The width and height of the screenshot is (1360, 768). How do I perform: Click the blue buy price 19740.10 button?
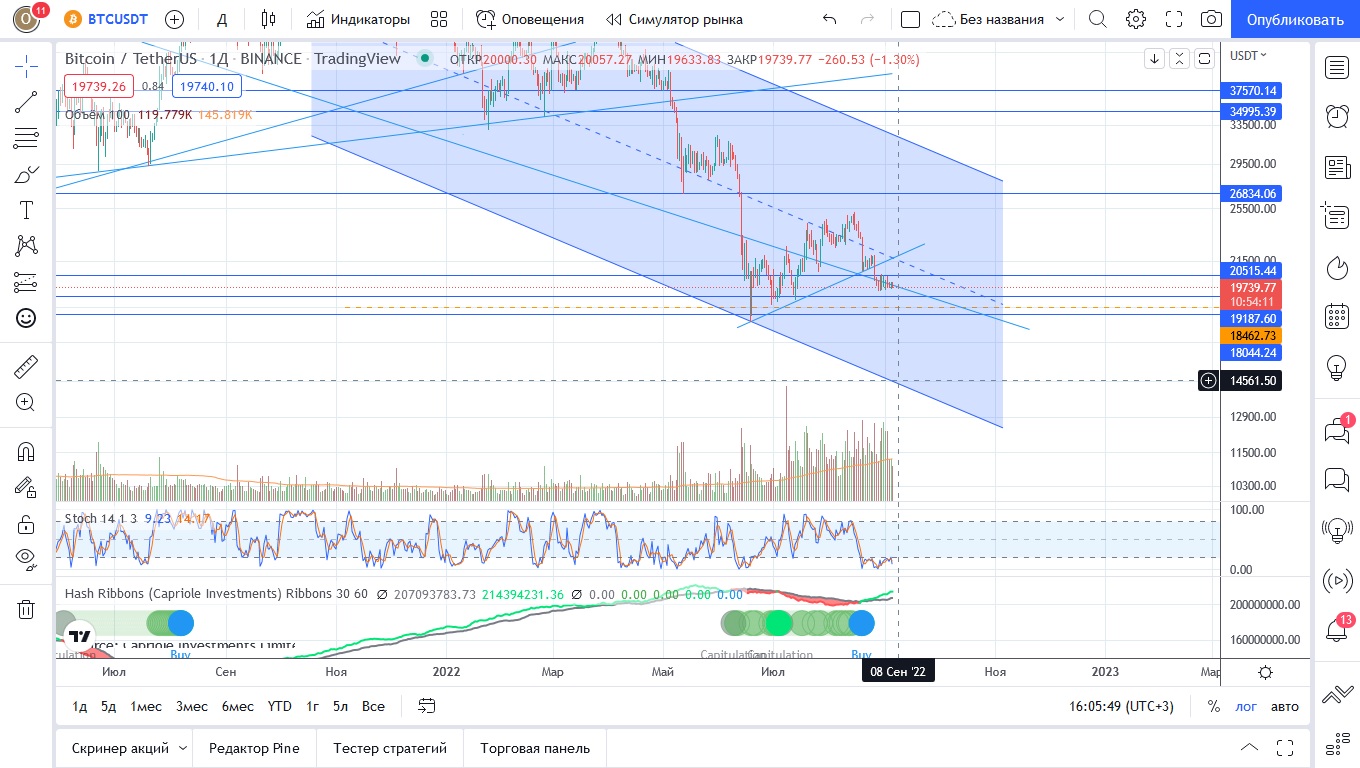tap(206, 87)
